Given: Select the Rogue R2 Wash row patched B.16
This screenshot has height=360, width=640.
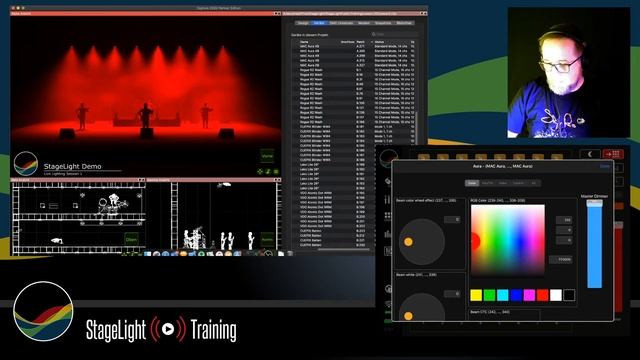Looking at the screenshot, I should click(x=354, y=75).
